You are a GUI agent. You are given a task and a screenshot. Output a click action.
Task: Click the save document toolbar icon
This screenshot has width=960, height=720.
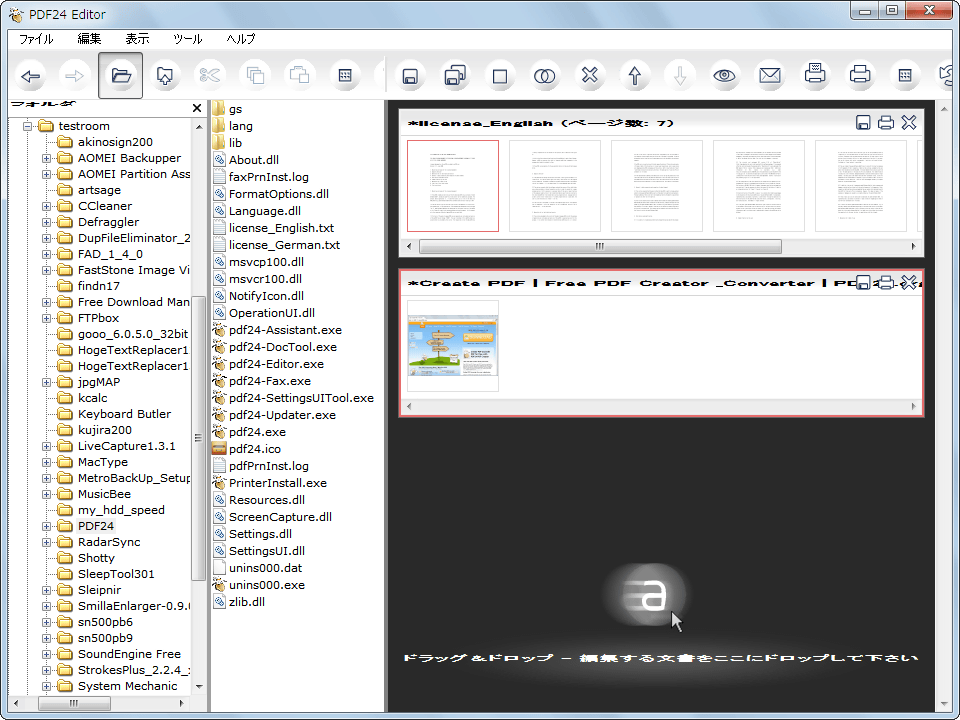(410, 76)
